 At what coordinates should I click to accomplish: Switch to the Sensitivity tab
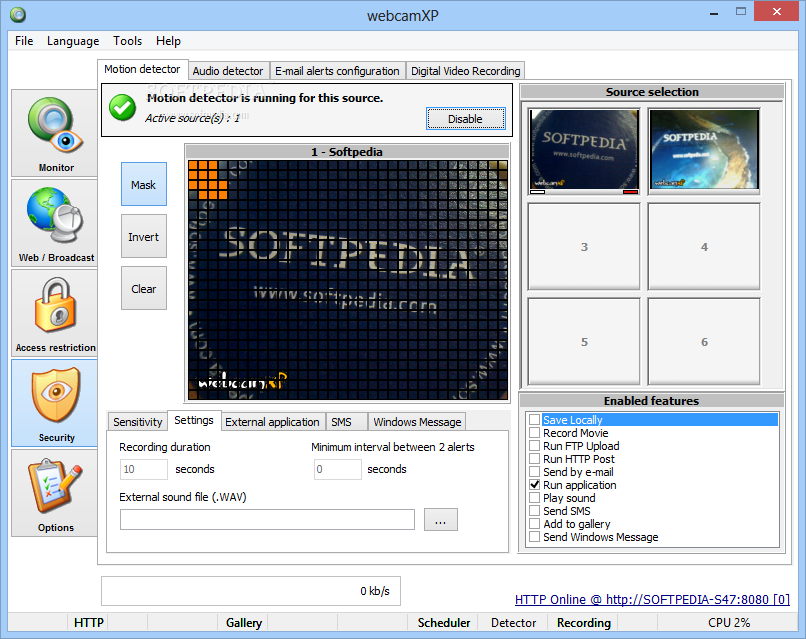pyautogui.click(x=138, y=422)
